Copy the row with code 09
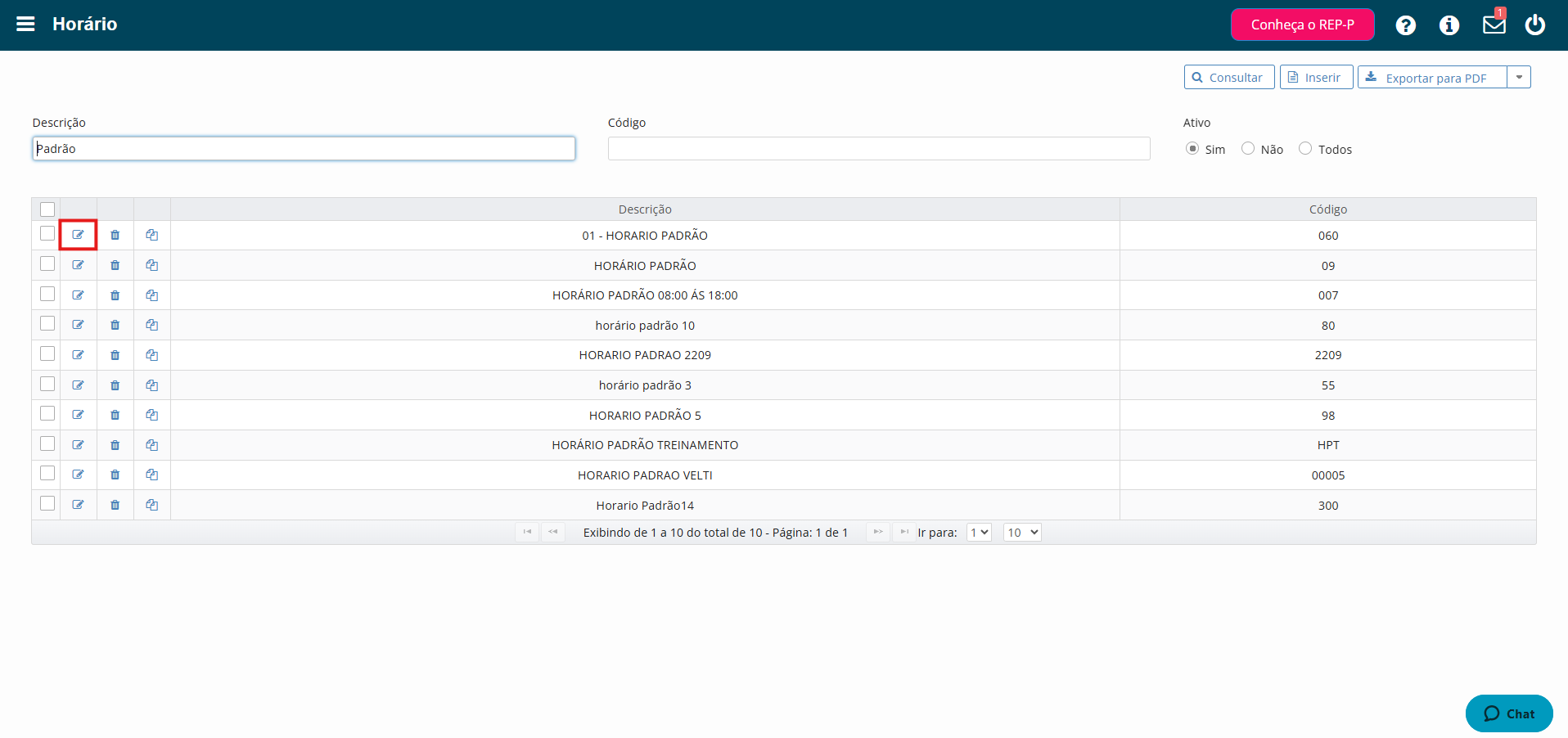This screenshot has width=1568, height=738. pyautogui.click(x=152, y=265)
